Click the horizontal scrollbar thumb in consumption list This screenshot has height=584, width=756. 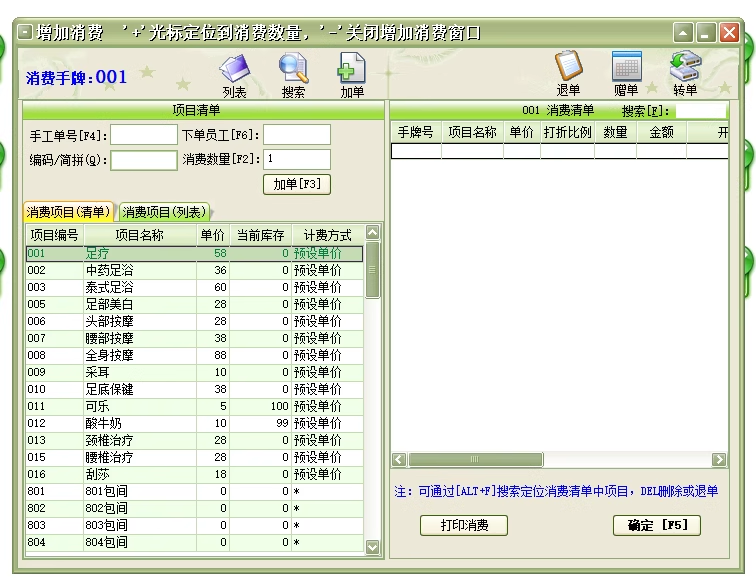tap(475, 460)
